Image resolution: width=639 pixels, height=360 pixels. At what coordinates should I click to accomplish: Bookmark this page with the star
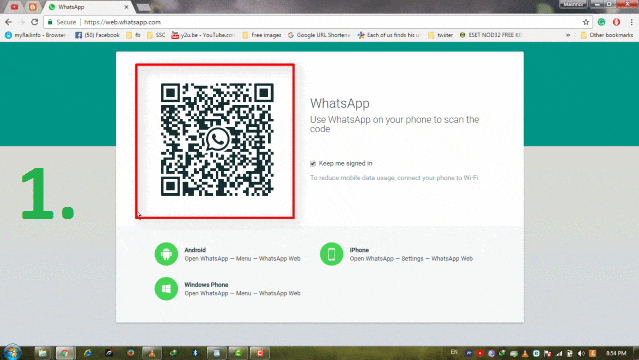pos(586,22)
